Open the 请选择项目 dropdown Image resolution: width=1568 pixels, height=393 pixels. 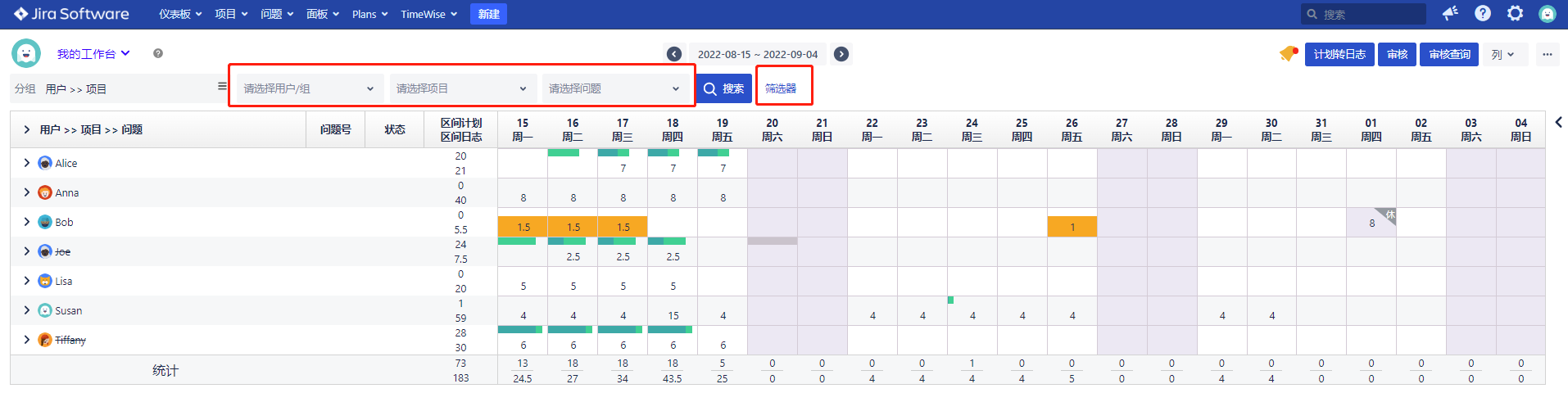tap(461, 88)
